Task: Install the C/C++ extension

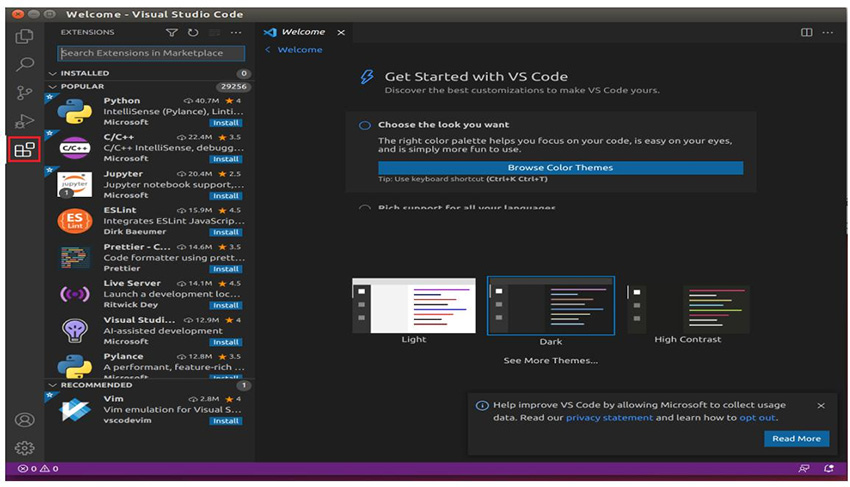Action: (x=226, y=159)
